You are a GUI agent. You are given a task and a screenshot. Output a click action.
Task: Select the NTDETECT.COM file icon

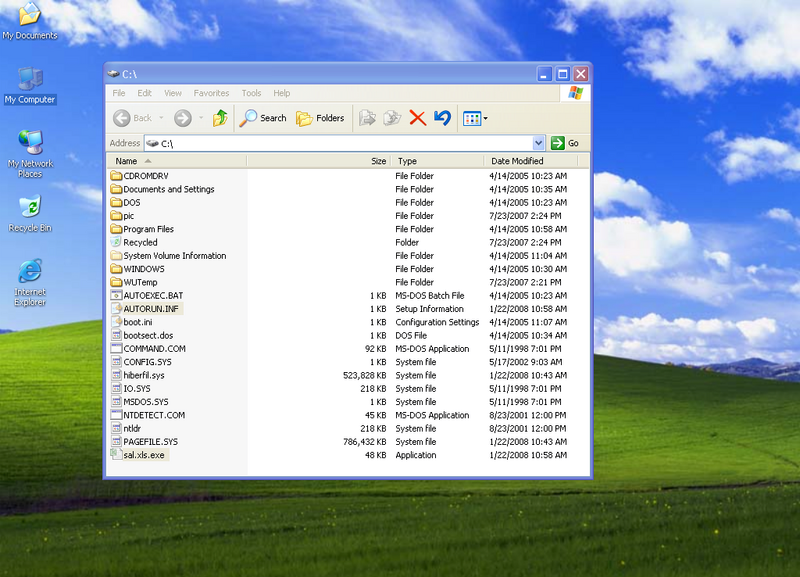pyautogui.click(x=116, y=415)
